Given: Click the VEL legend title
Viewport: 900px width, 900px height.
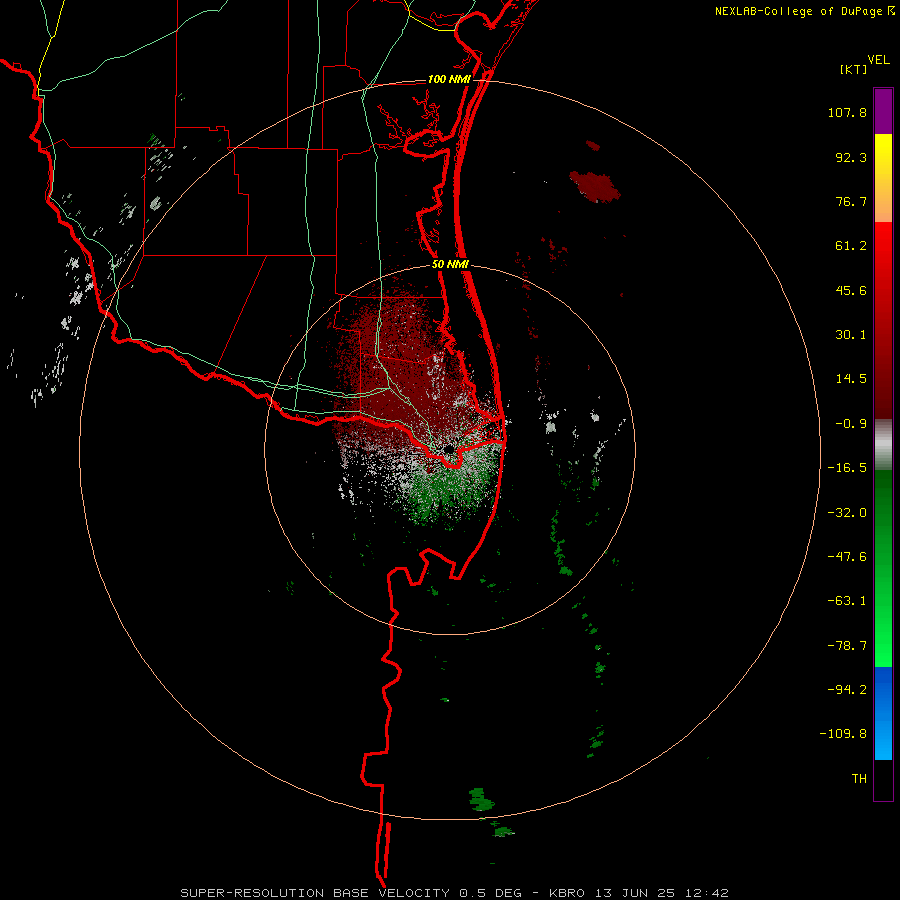Looking at the screenshot, I should click(878, 60).
